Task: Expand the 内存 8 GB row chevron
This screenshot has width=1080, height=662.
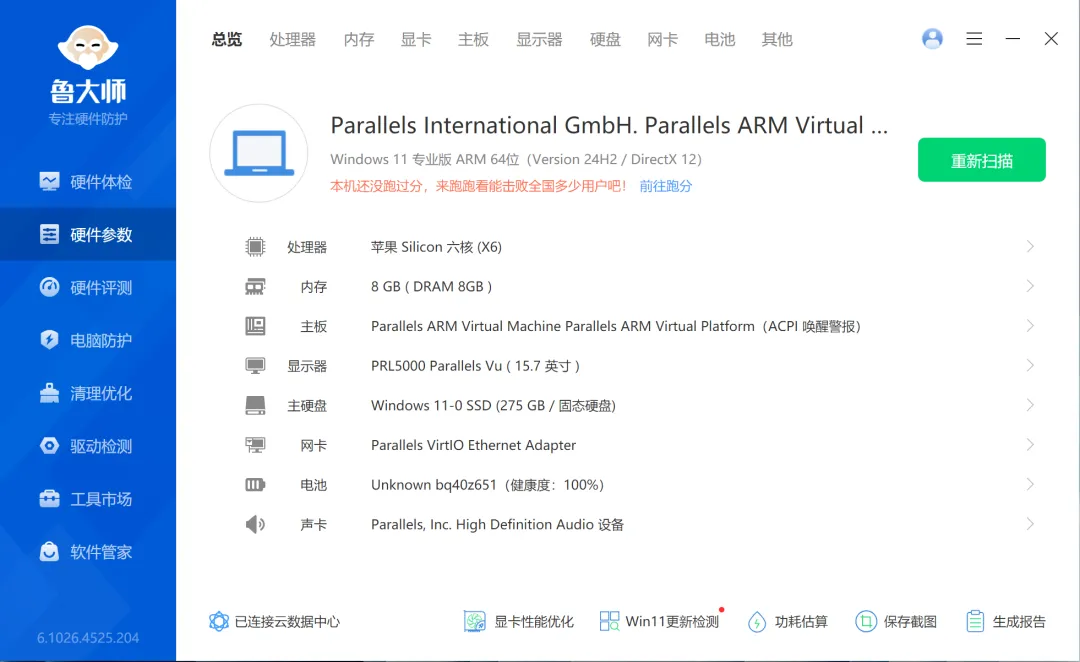Action: tap(1030, 286)
